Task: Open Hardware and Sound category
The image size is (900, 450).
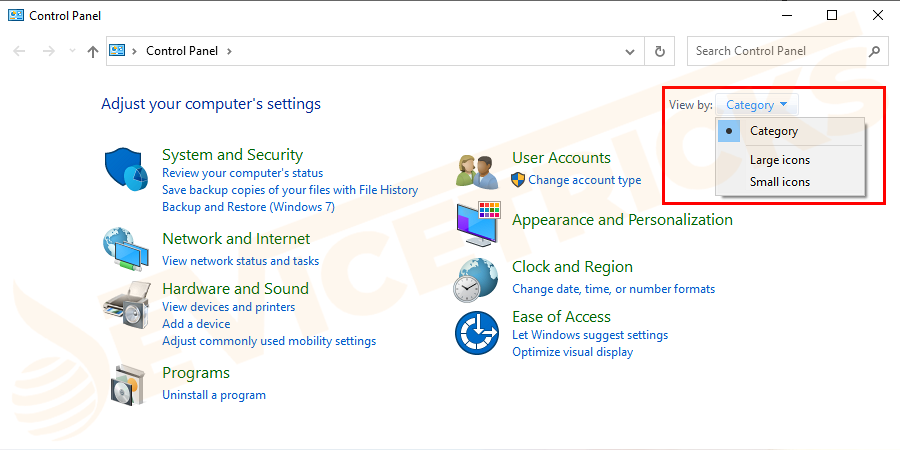Action: pyautogui.click(x=235, y=289)
